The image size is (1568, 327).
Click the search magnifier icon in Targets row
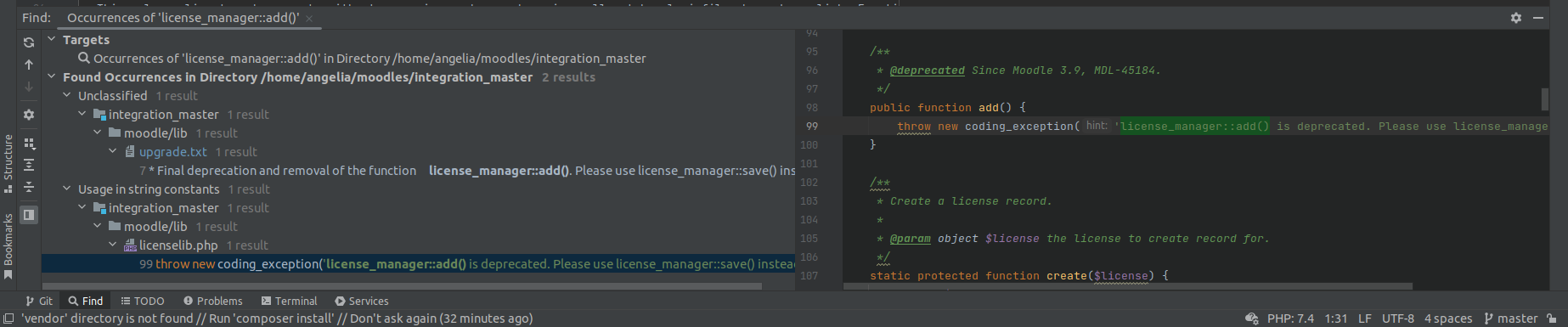[84, 58]
